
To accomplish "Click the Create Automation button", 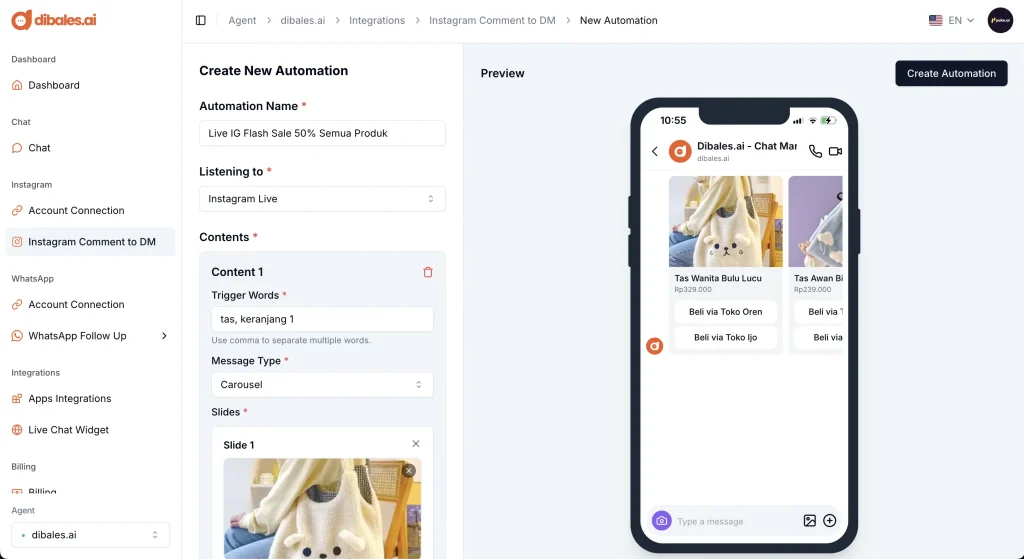I will [951, 73].
